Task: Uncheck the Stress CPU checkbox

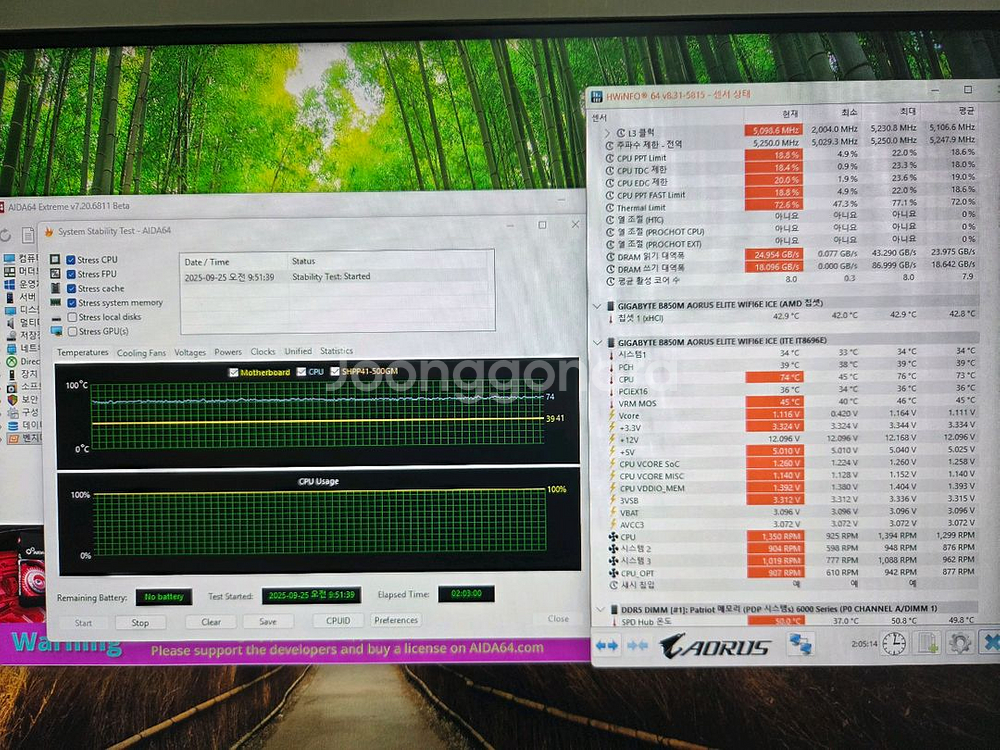Action: point(71,260)
